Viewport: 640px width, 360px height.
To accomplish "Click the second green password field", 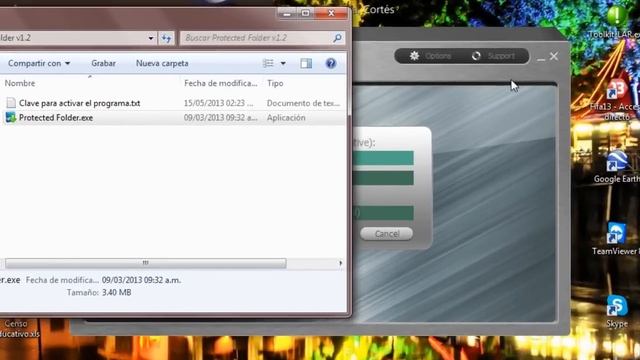I will tap(383, 178).
